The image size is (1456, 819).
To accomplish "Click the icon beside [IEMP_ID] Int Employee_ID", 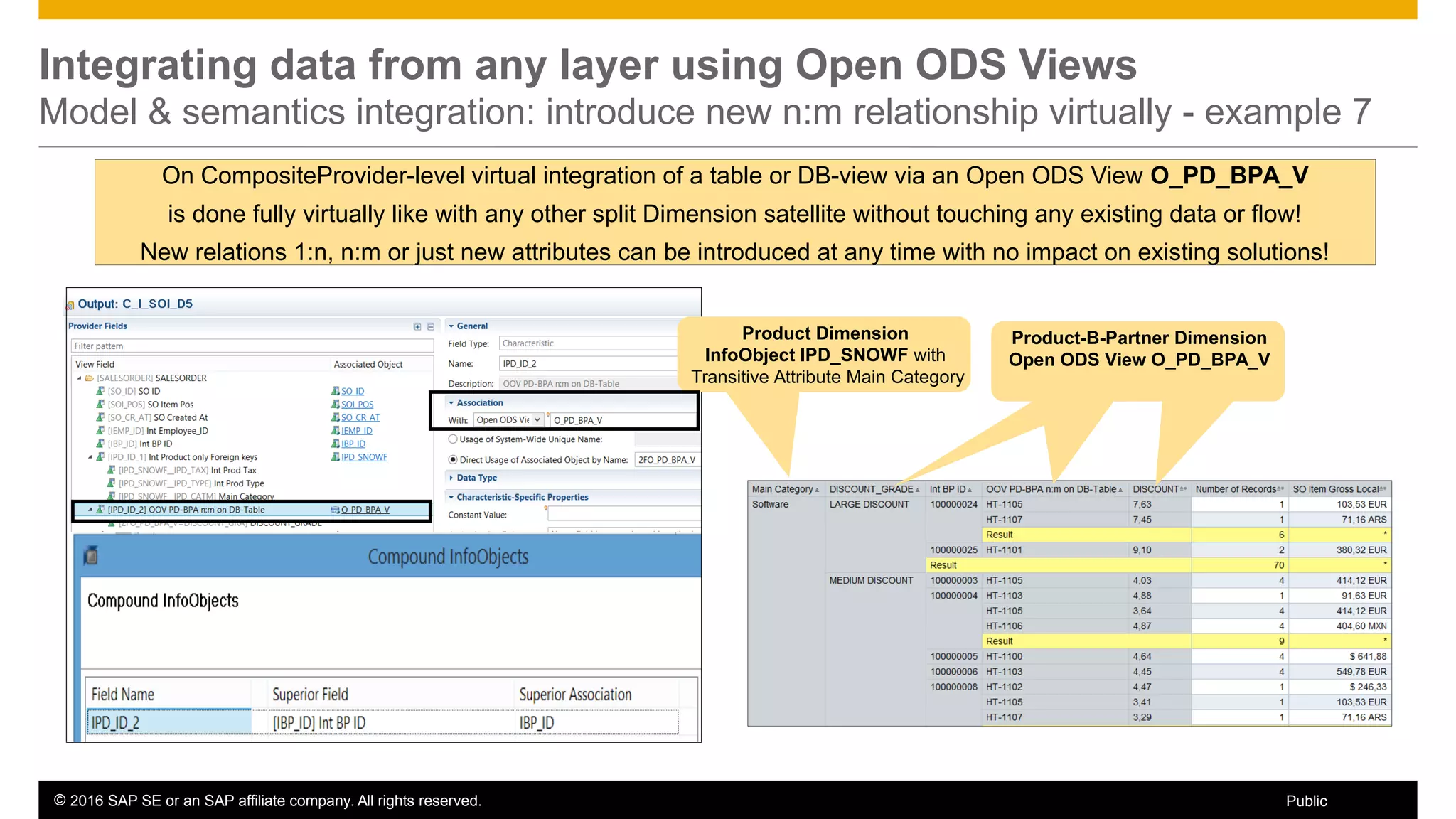I will (100, 431).
